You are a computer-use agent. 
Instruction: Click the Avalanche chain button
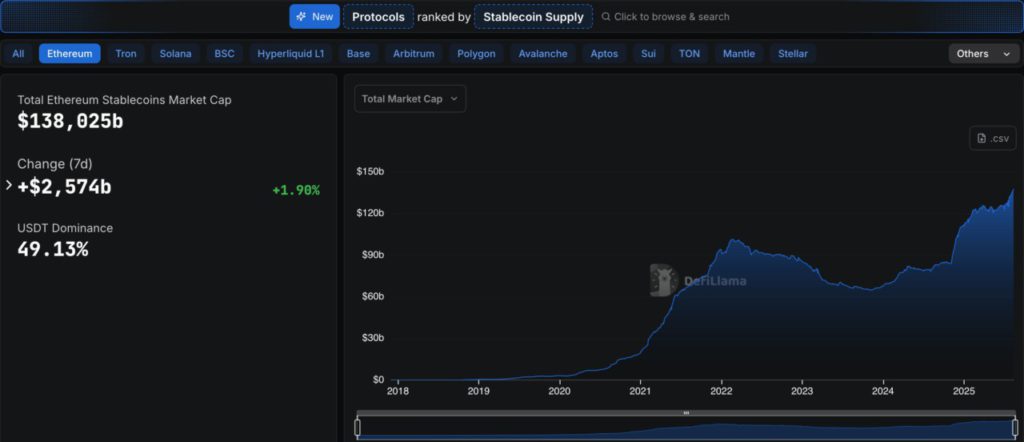pos(543,54)
